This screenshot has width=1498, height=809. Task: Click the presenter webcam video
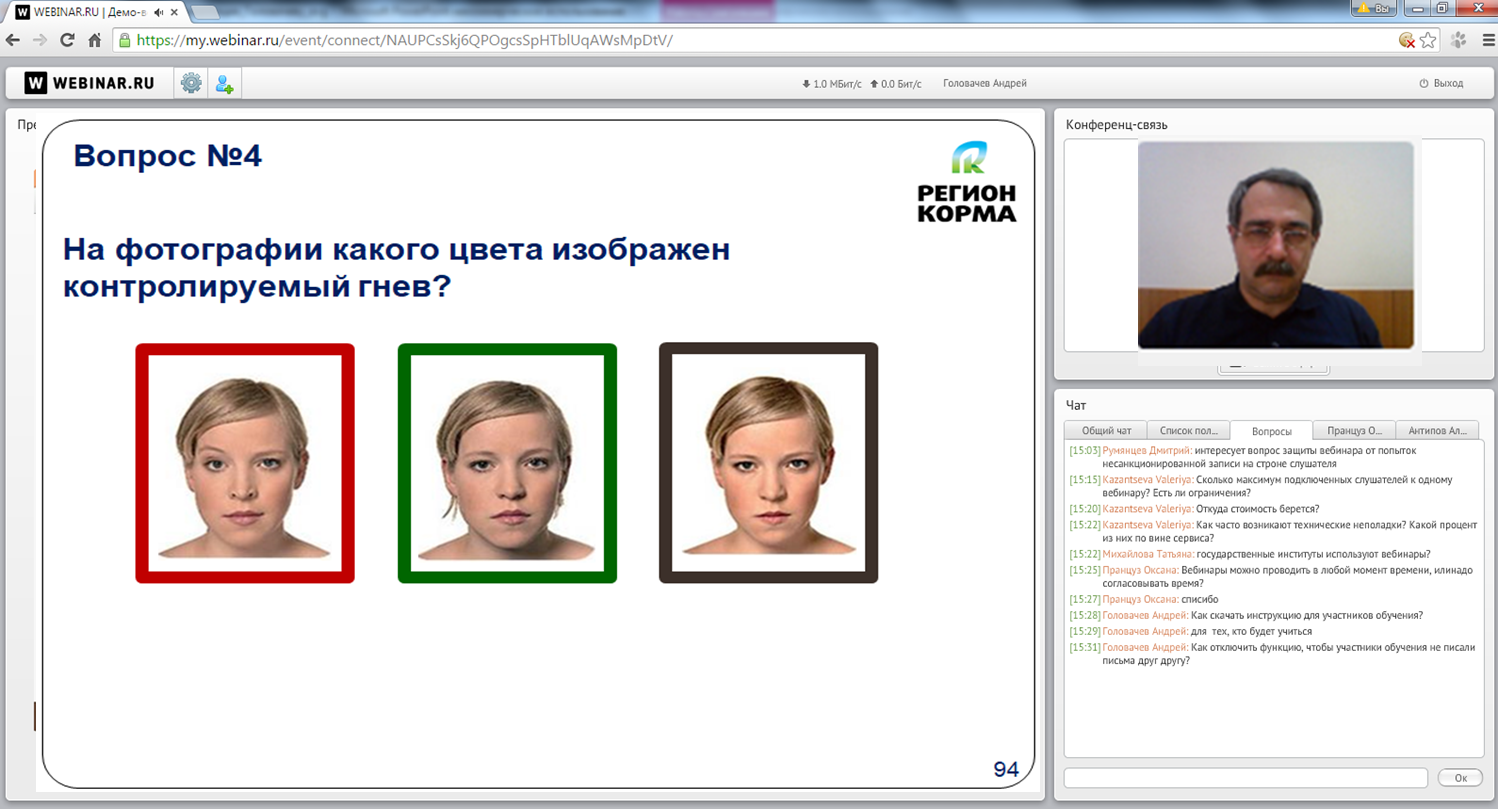pyautogui.click(x=1275, y=245)
